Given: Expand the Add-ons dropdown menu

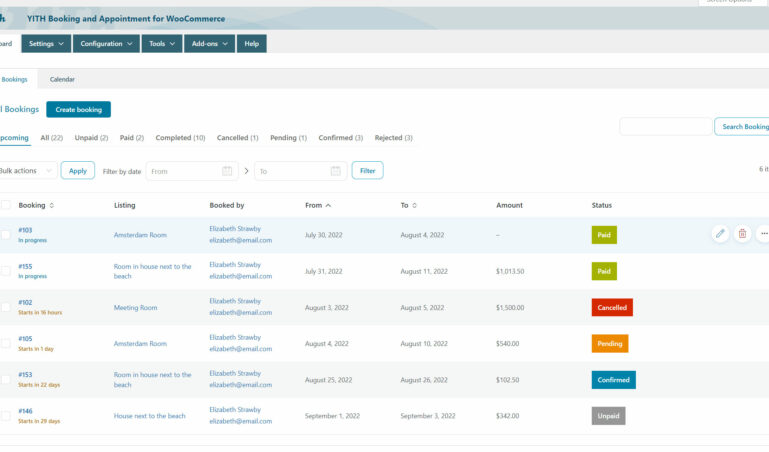Looking at the screenshot, I should 209,44.
